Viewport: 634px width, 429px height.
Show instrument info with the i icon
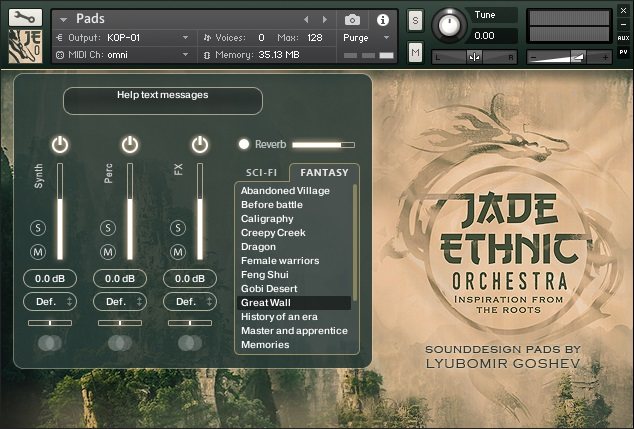(x=383, y=19)
